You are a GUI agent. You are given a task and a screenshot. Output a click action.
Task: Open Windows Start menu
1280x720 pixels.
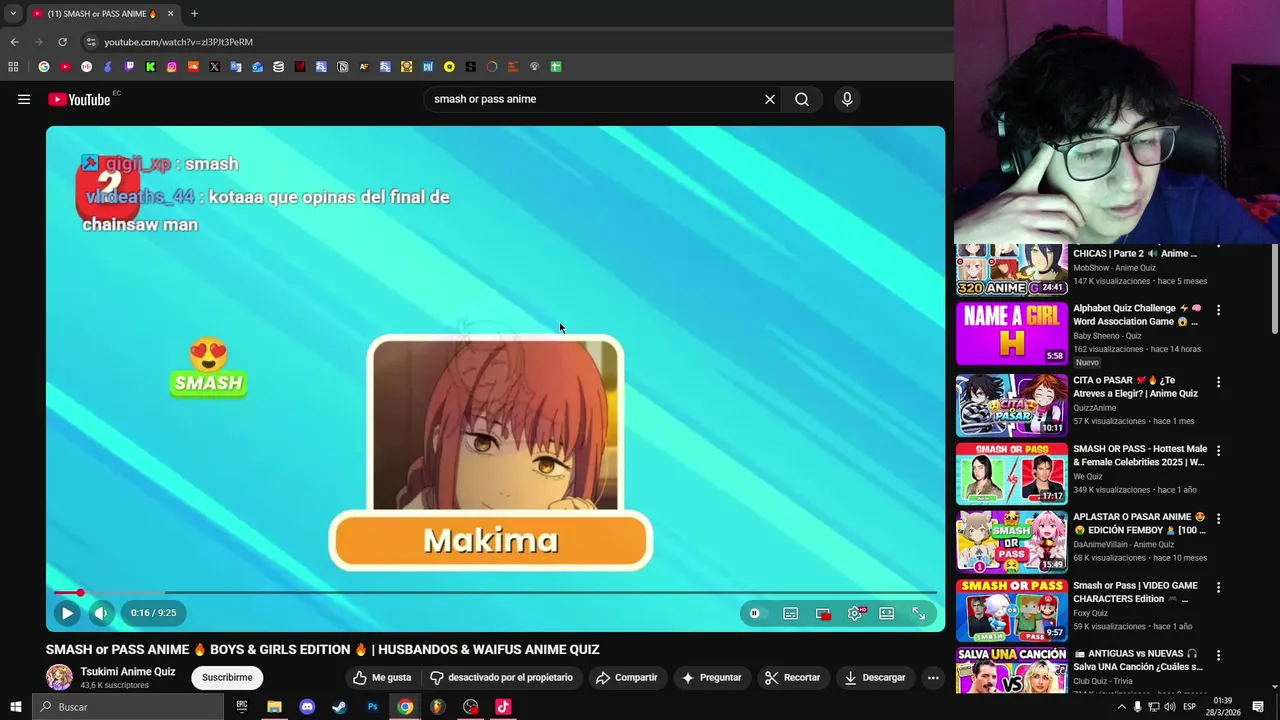(15, 707)
